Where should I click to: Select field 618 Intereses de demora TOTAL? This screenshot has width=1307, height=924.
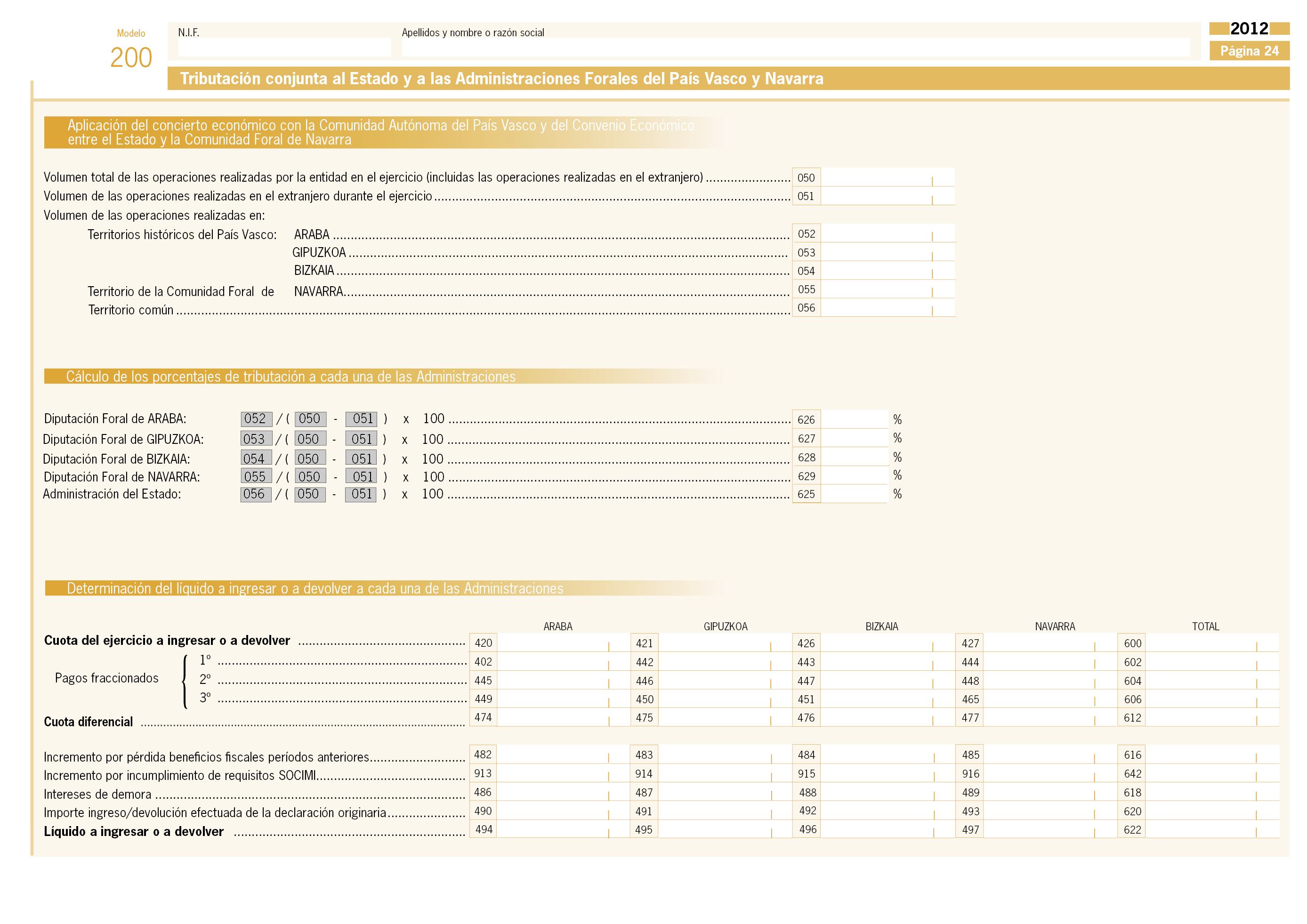point(1211,792)
